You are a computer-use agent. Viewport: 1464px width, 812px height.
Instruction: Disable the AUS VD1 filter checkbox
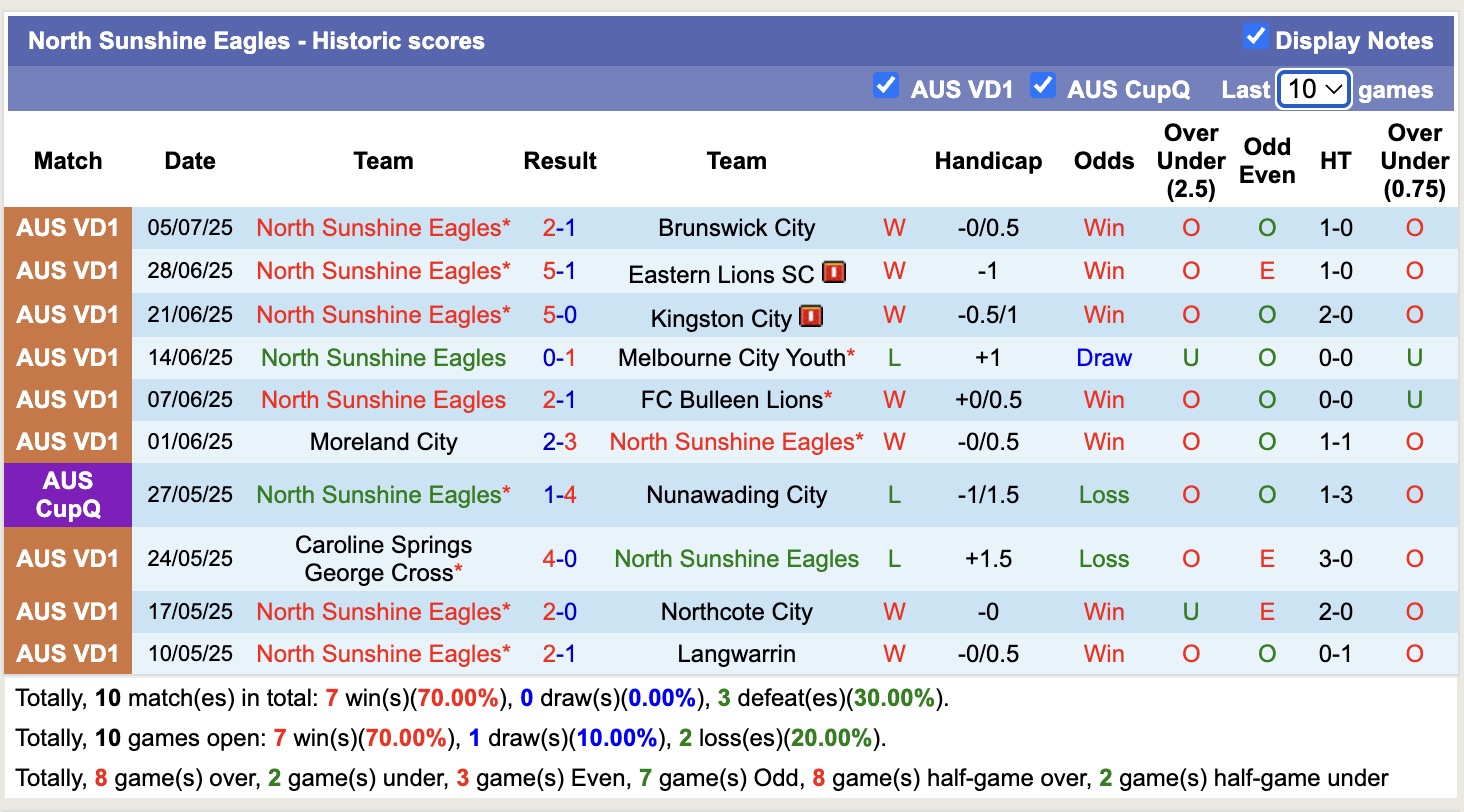click(886, 87)
